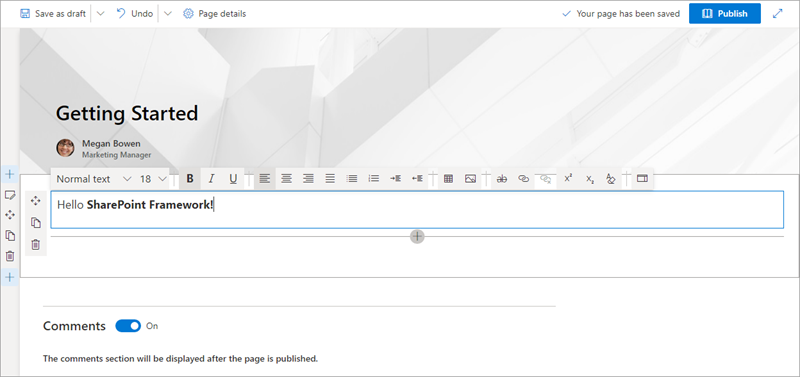
Task: Expand Save as draft options arrow
Action: click(x=101, y=14)
